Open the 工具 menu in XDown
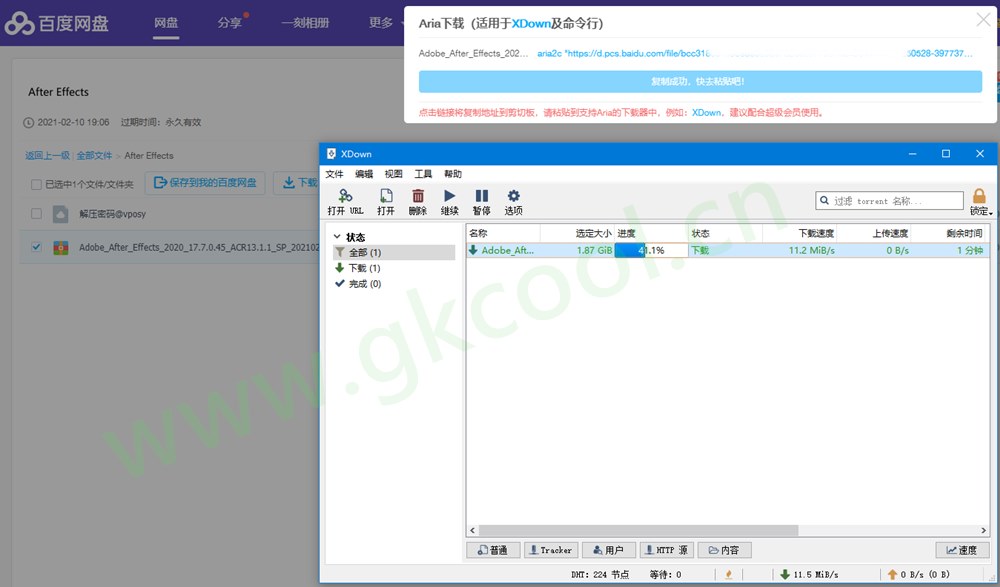The width and height of the screenshot is (1000, 587). point(423,174)
